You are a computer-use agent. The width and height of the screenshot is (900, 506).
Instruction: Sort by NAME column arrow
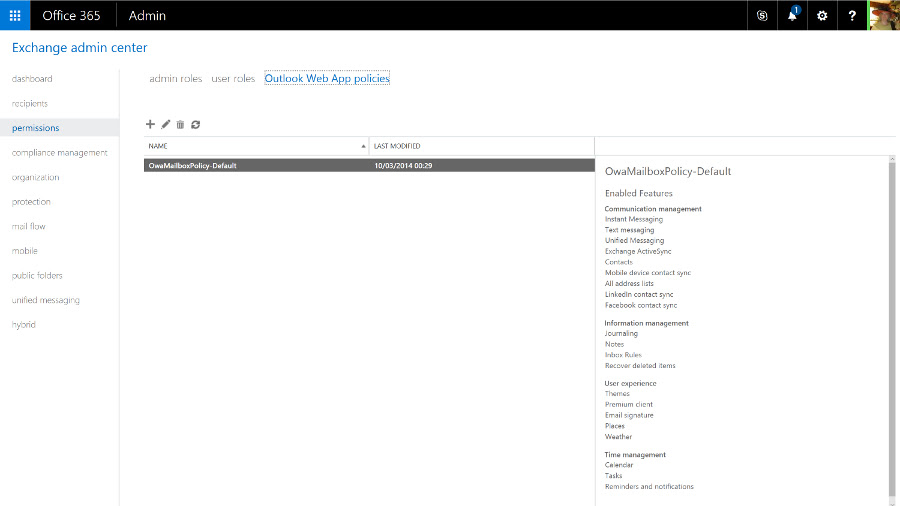click(363, 146)
